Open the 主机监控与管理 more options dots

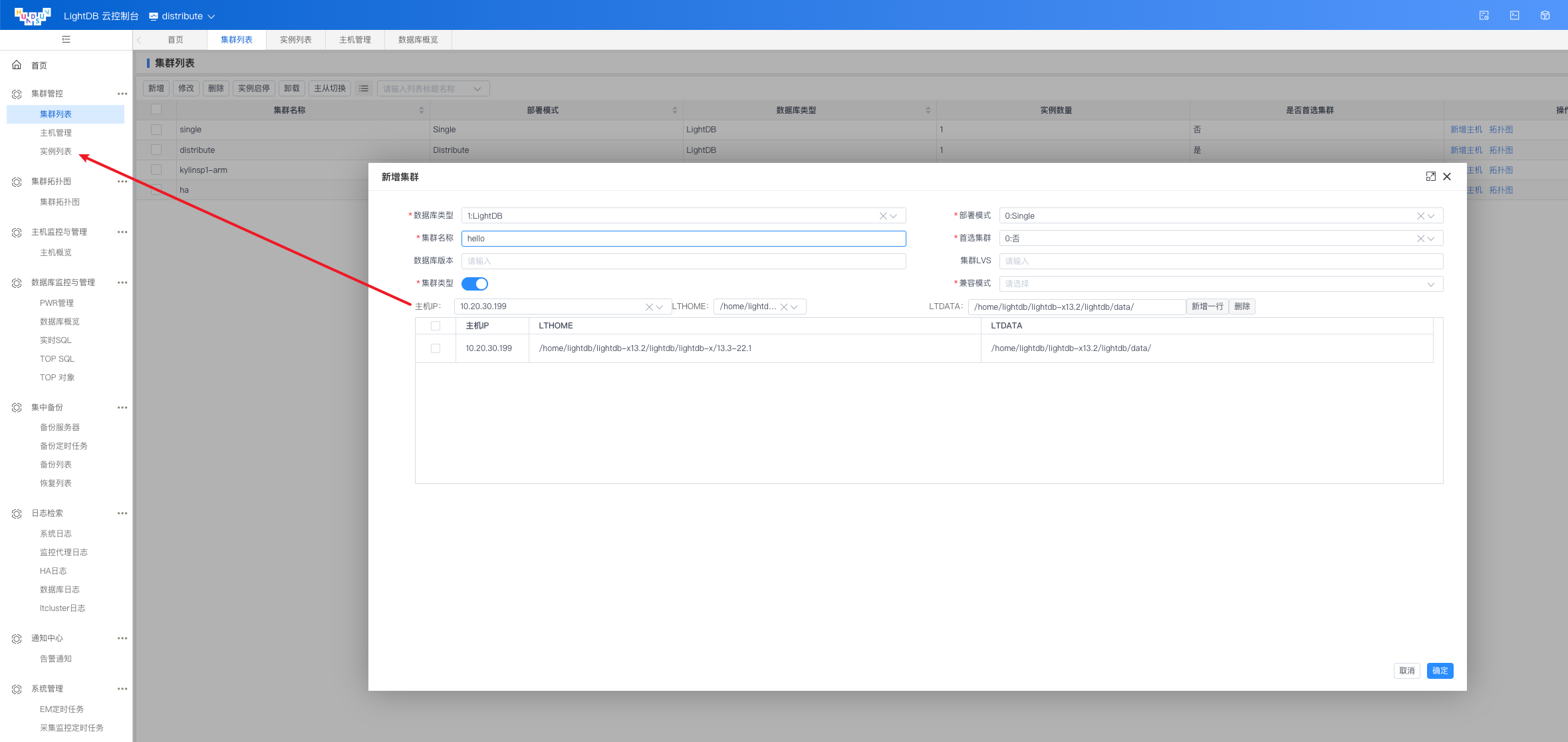122,232
